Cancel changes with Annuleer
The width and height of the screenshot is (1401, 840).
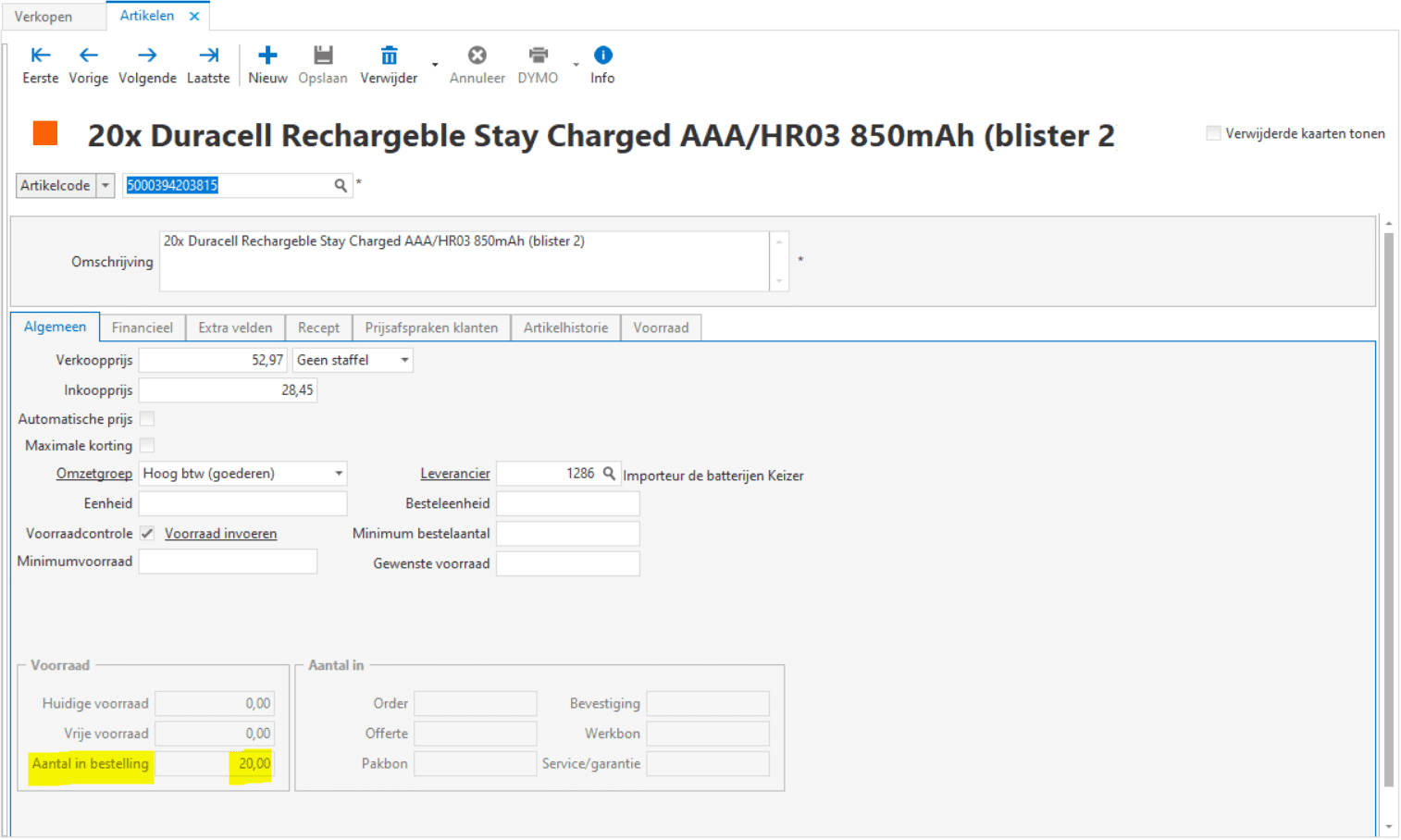click(x=477, y=66)
